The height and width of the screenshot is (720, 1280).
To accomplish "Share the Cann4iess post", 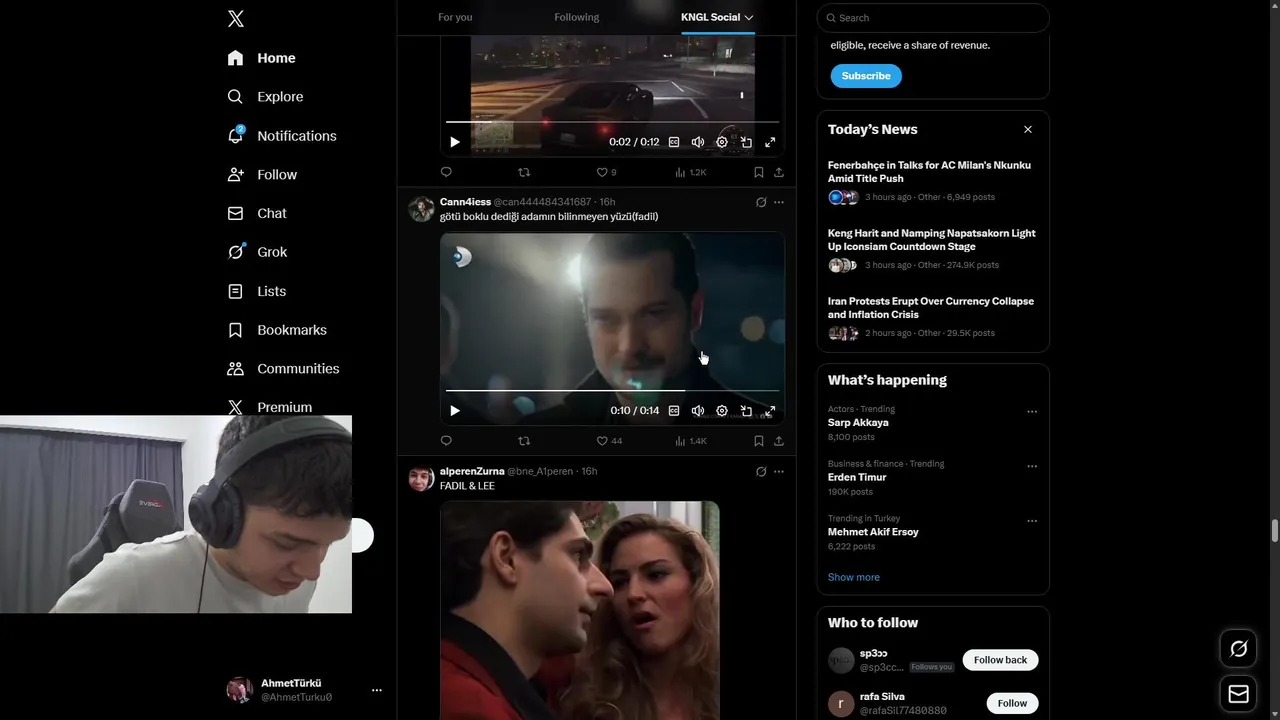I will click(779, 441).
